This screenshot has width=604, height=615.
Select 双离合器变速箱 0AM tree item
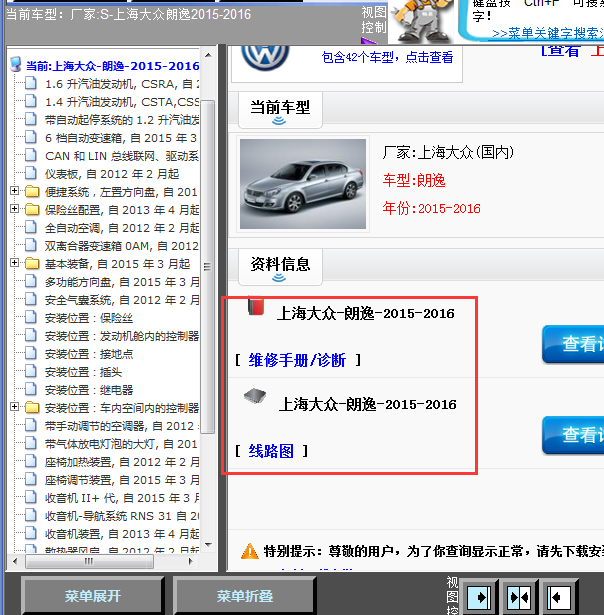coord(122,246)
